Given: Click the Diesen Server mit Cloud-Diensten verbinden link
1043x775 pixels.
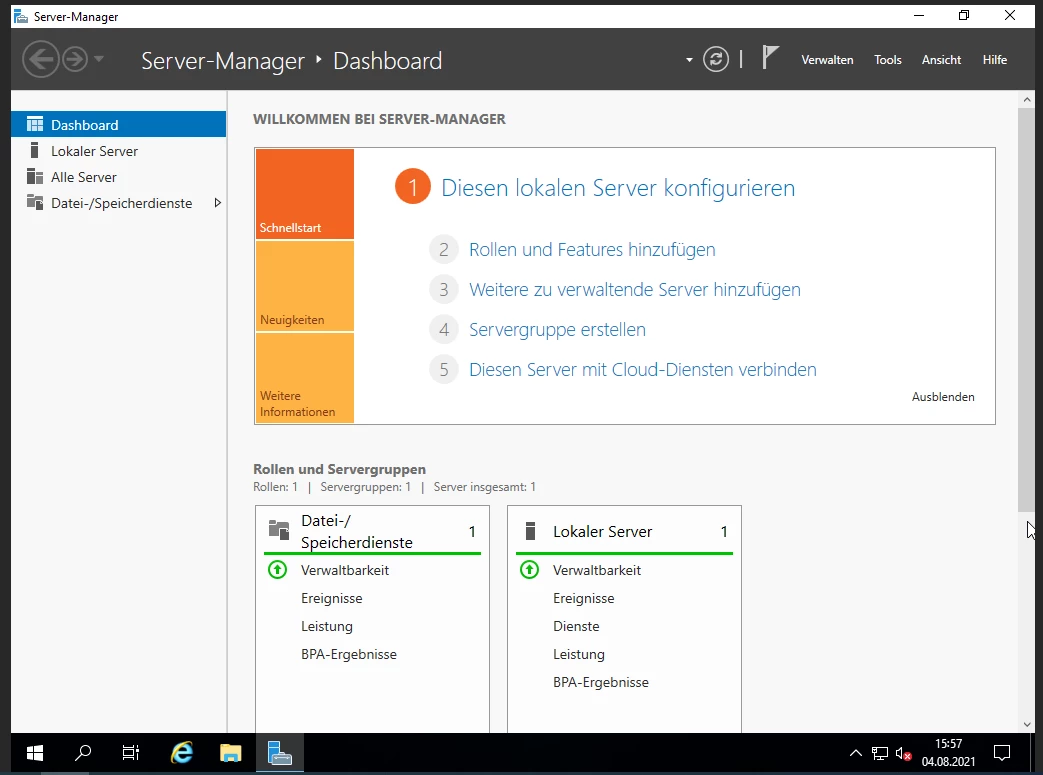Looking at the screenshot, I should coord(642,370).
